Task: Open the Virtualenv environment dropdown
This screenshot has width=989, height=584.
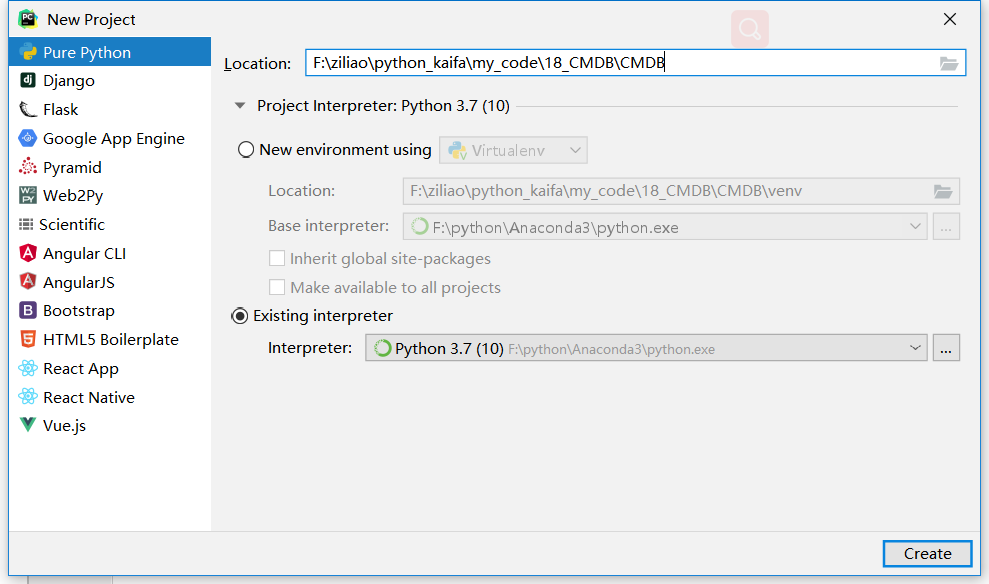Action: click(513, 150)
